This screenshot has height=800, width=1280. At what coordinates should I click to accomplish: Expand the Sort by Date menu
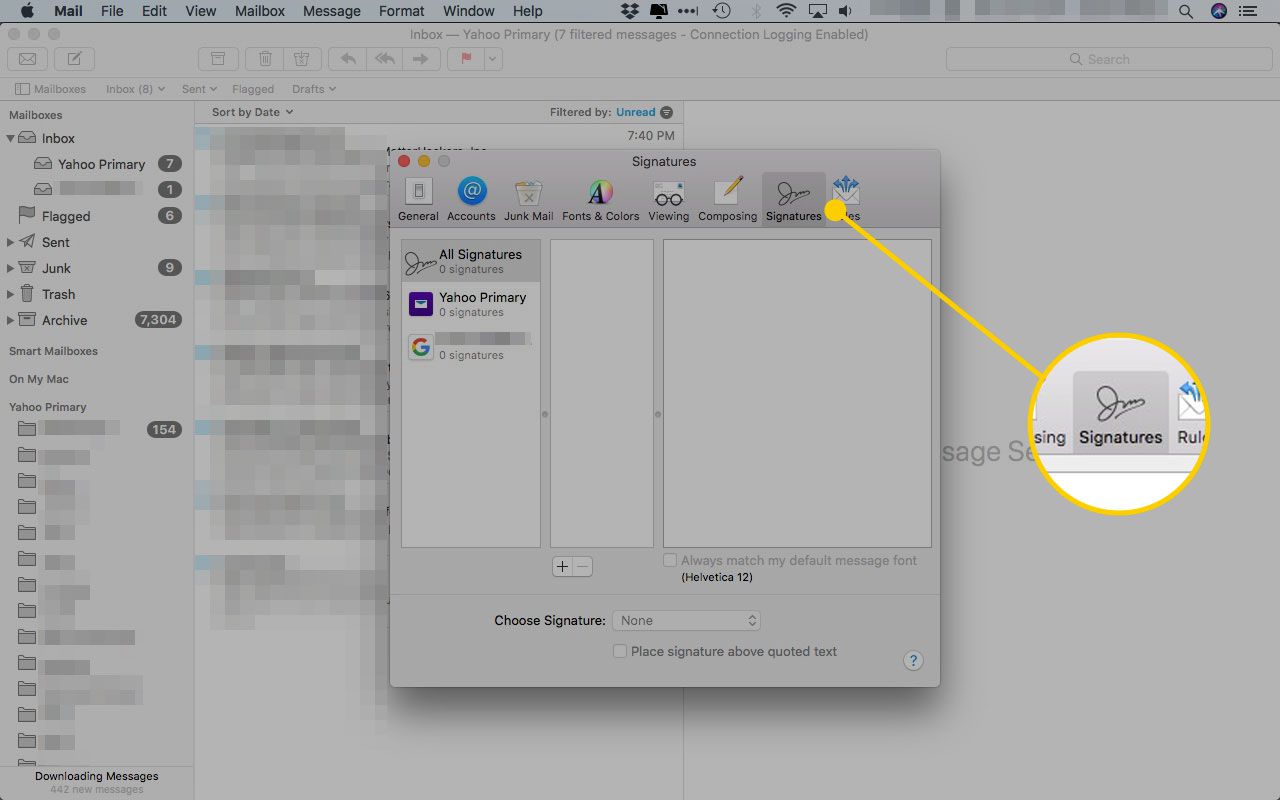coord(252,112)
